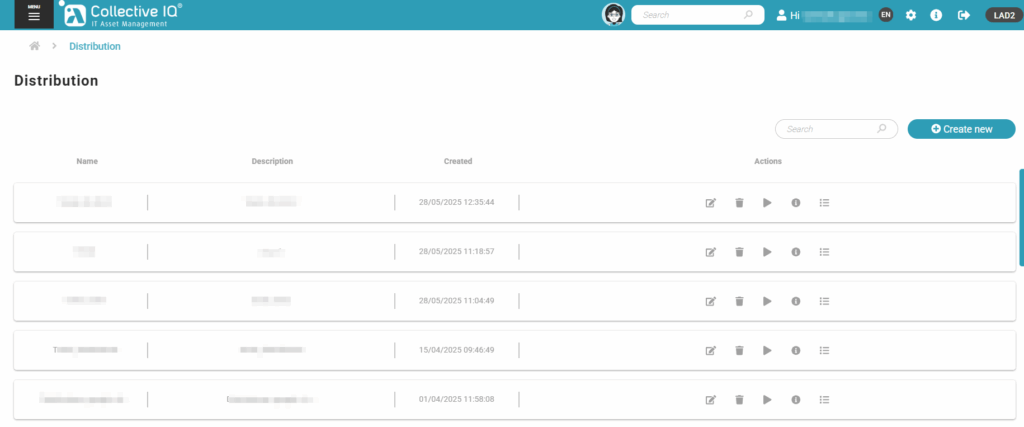Image resolution: width=1024 pixels, height=427 pixels.
Task: Run the distribution created 28/05/2025 11:04:49
Action: point(767,300)
